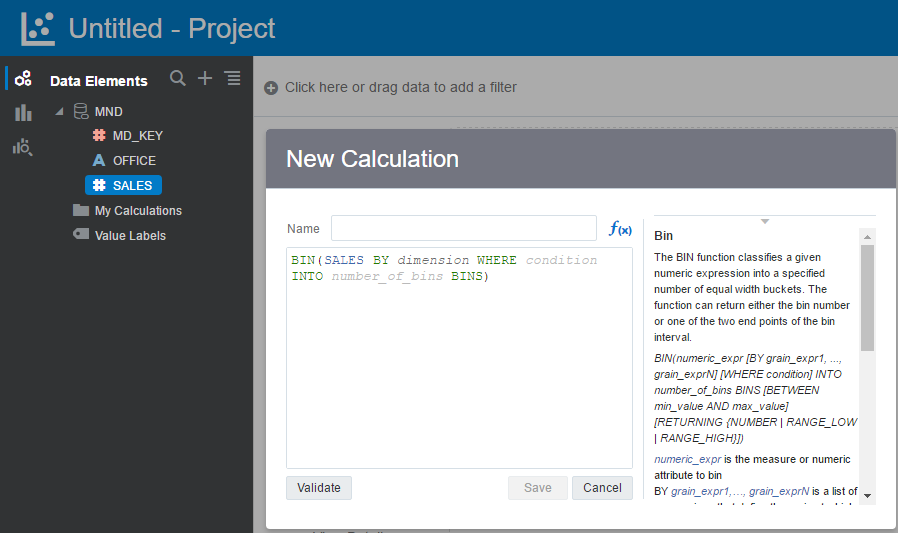
Task: Click the Untitled - Project title
Action: click(x=172, y=29)
